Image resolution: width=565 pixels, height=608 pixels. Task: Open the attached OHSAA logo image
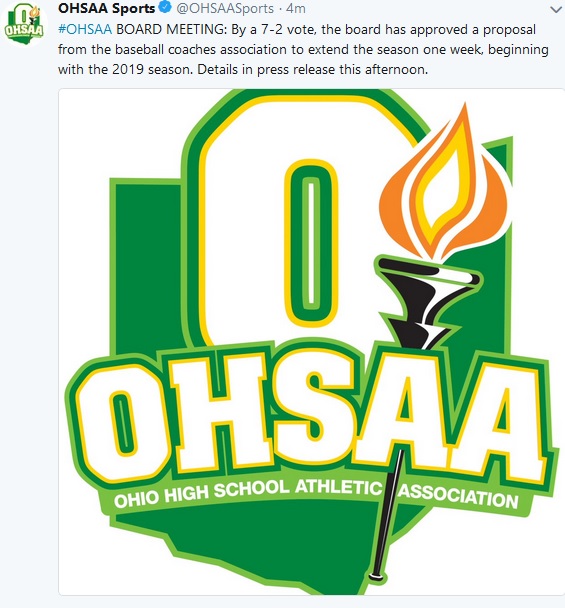311,342
